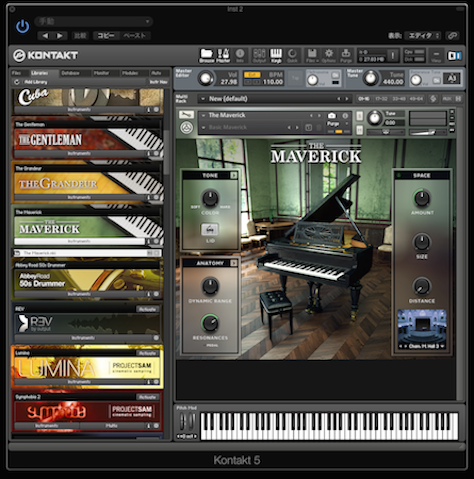Open the New (default) multi rack dropdown

(x=275, y=99)
